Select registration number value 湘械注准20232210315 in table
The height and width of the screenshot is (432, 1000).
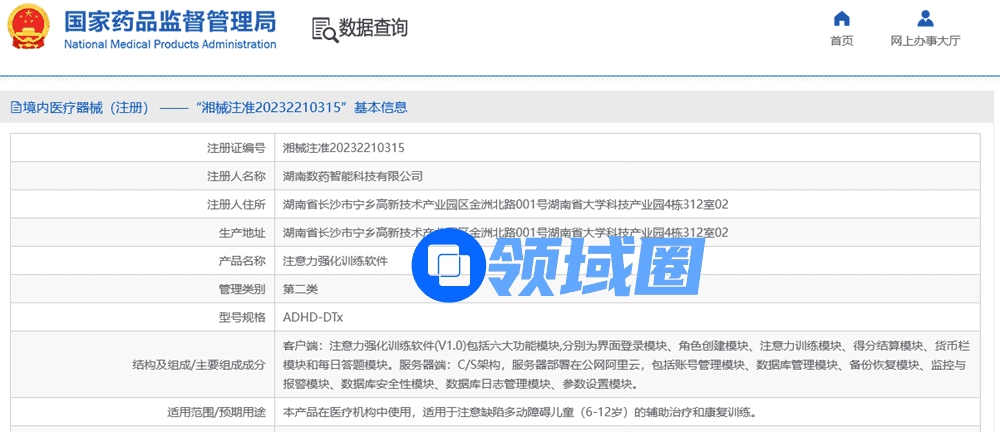pos(343,148)
